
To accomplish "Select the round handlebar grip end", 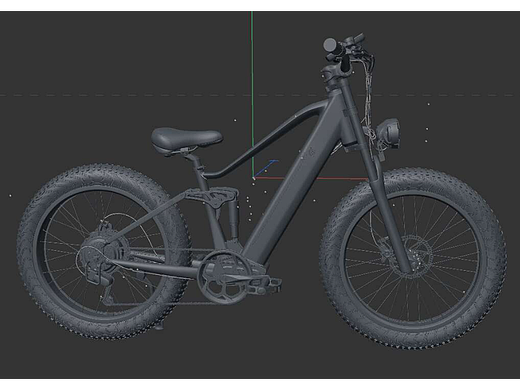I will point(330,44).
